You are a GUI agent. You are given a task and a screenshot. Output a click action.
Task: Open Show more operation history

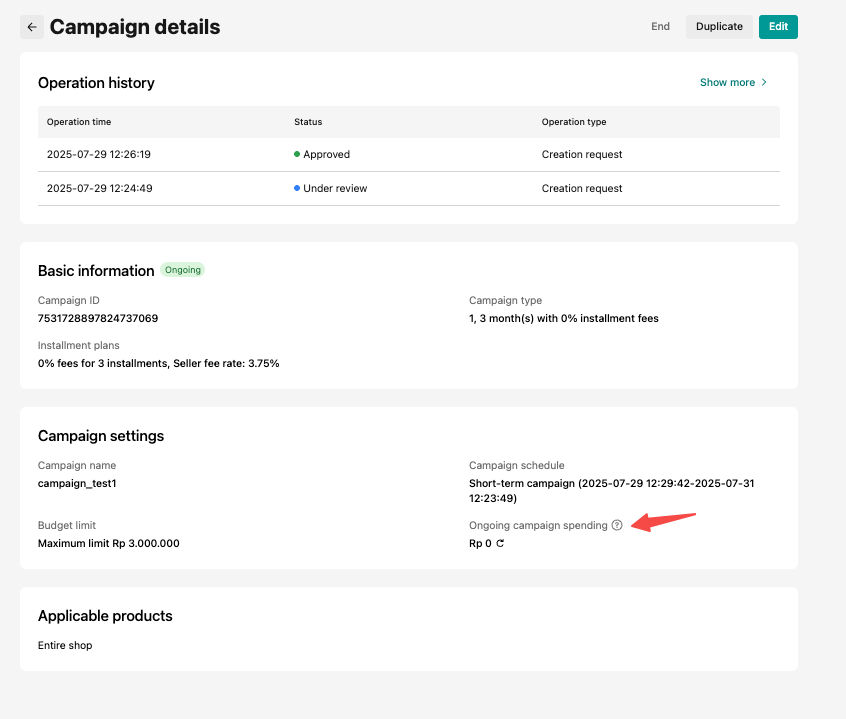pyautogui.click(x=727, y=83)
